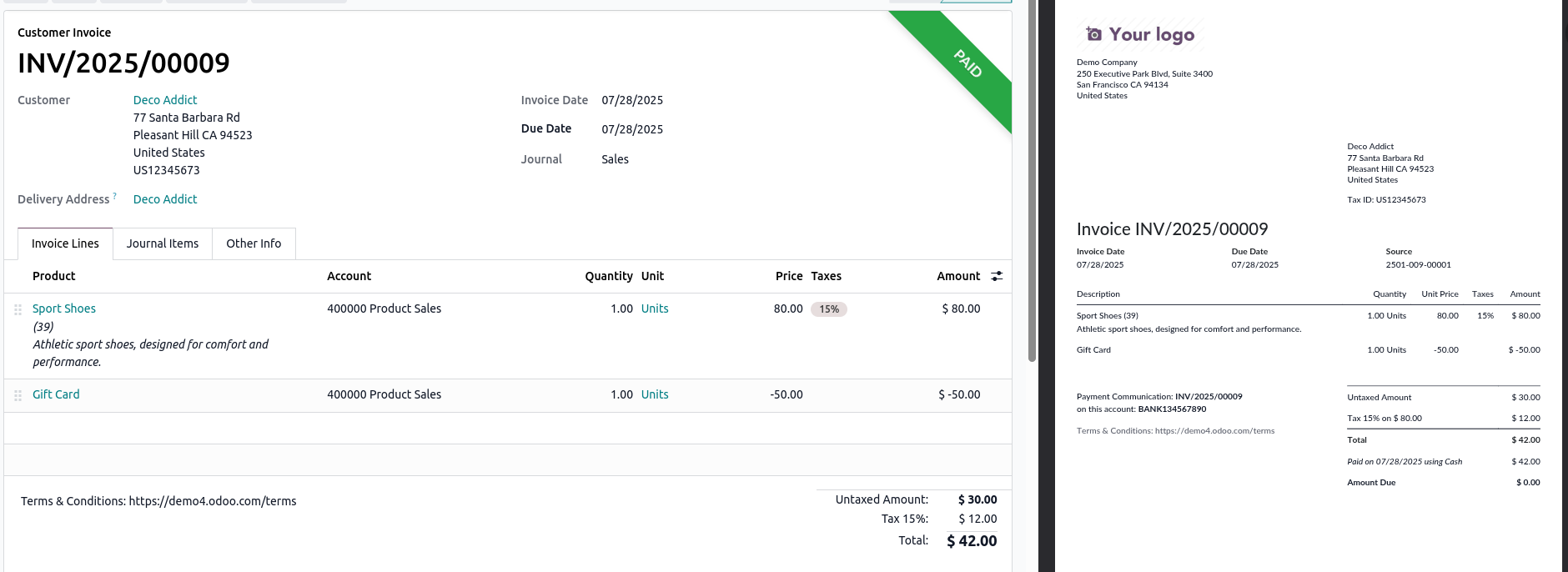This screenshot has height=572, width=1568.
Task: Click the invoice form vertical scrollbar
Action: [x=1032, y=183]
